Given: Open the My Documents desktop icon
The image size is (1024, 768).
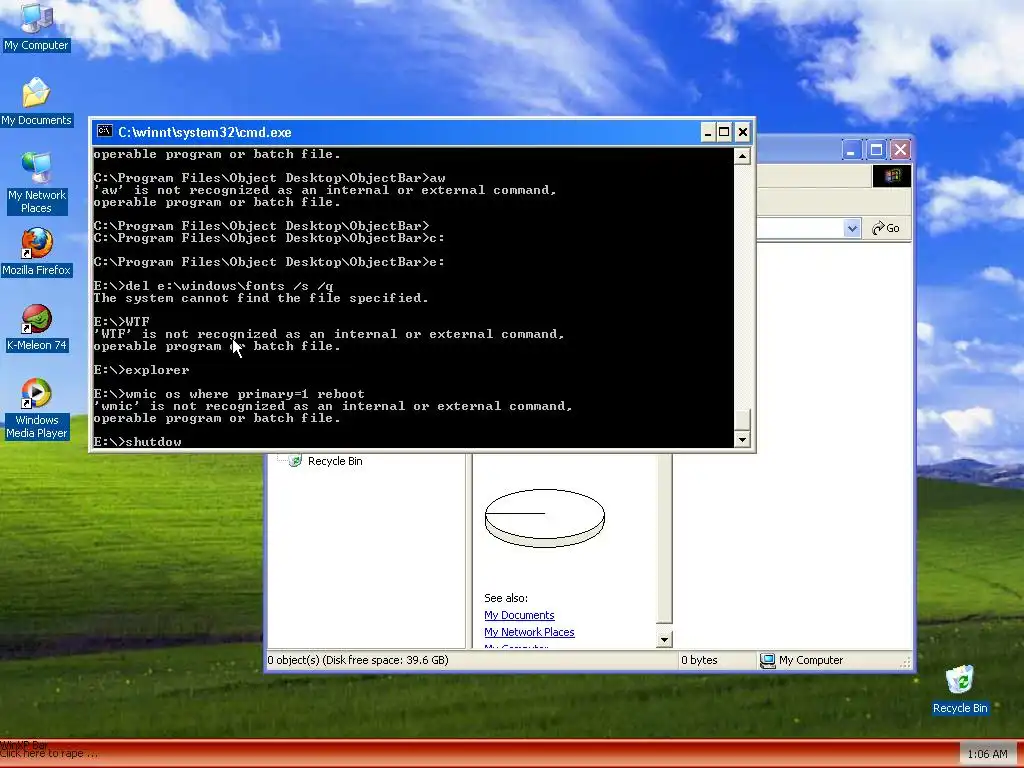Looking at the screenshot, I should click(36, 102).
